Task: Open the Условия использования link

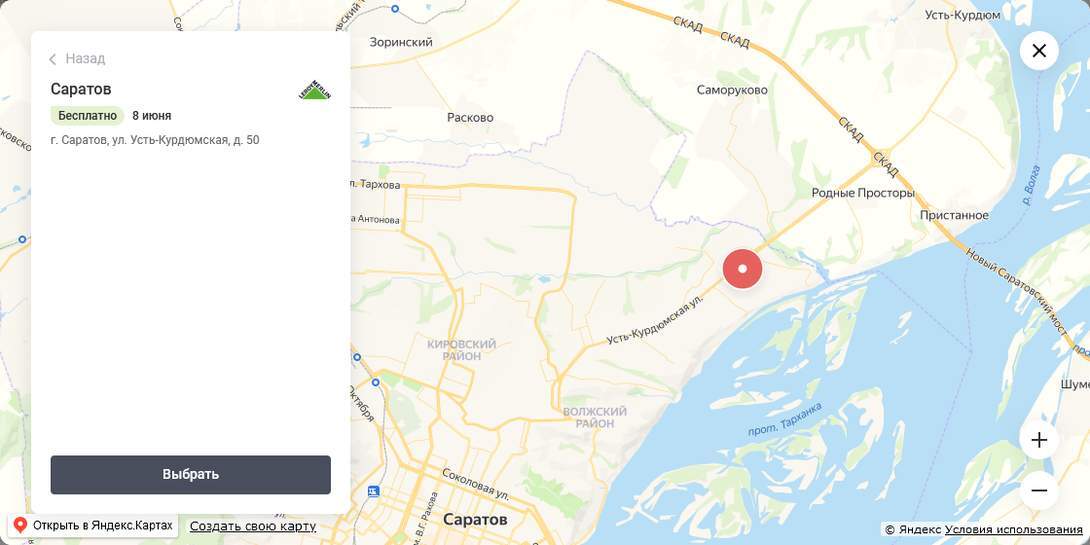Action: 1014,530
